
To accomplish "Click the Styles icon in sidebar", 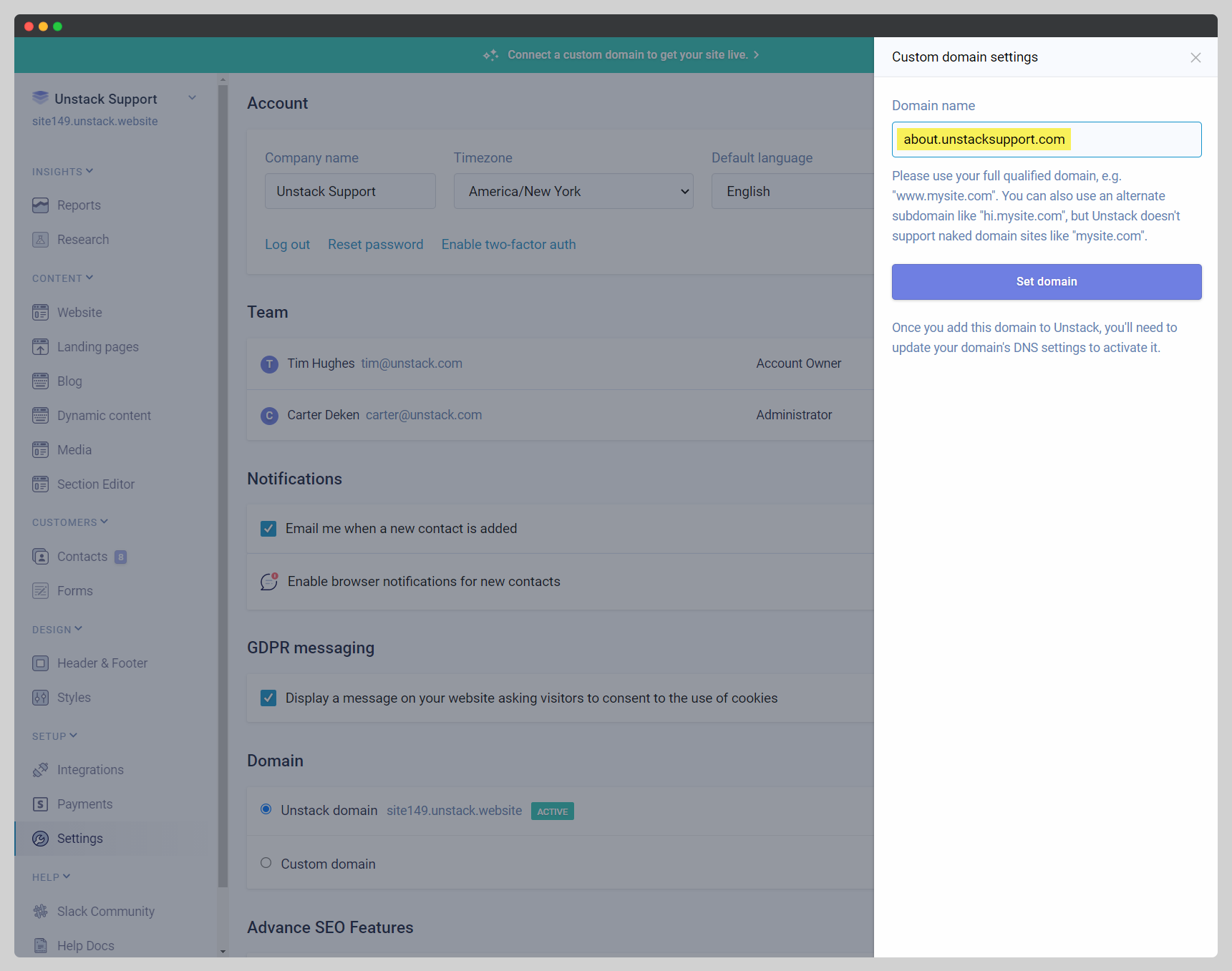I will (x=40, y=698).
